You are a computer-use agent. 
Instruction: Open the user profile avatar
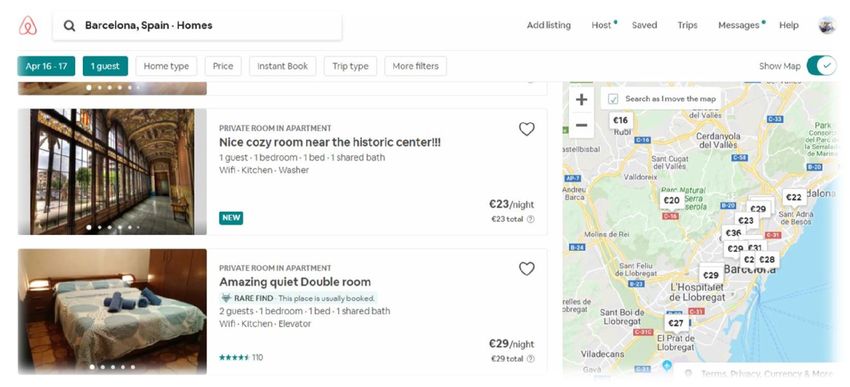coord(827,25)
